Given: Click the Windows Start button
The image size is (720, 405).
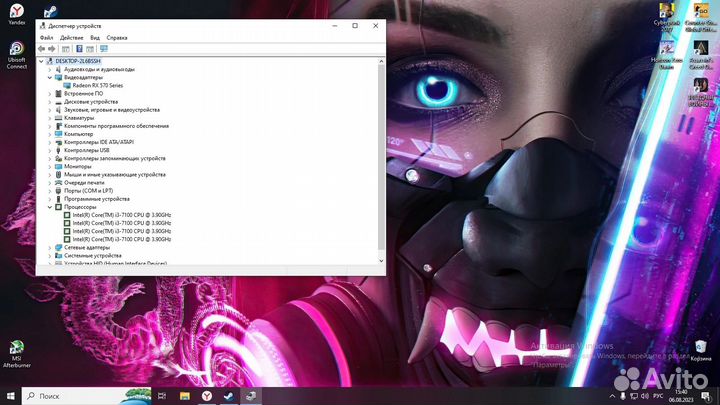Looking at the screenshot, I should tap(11, 396).
